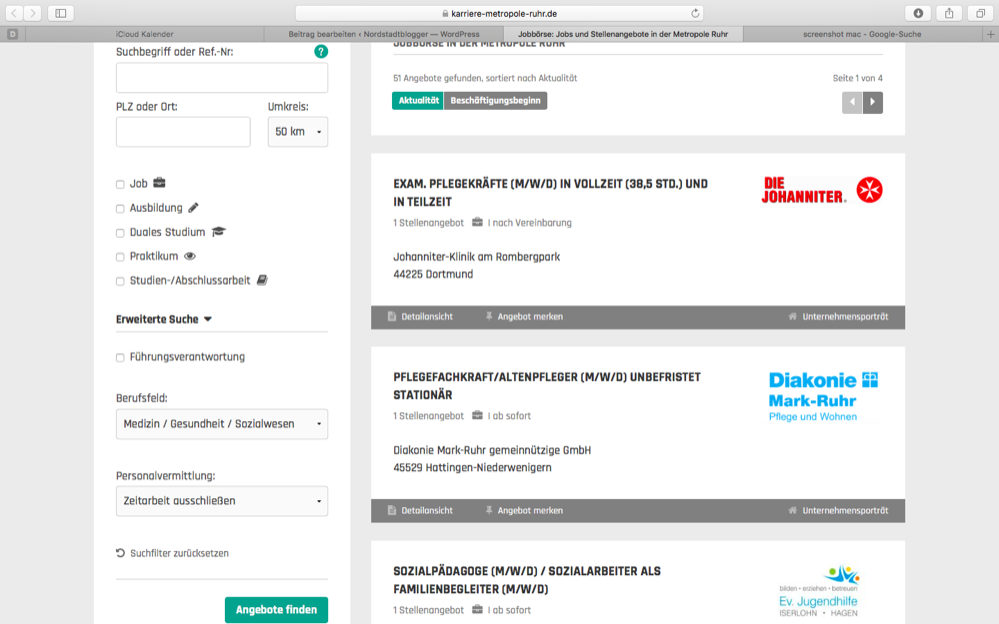This screenshot has height=624, width=999.
Task: Open the Exam. Pflegekräfte job title
Action: click(x=550, y=193)
